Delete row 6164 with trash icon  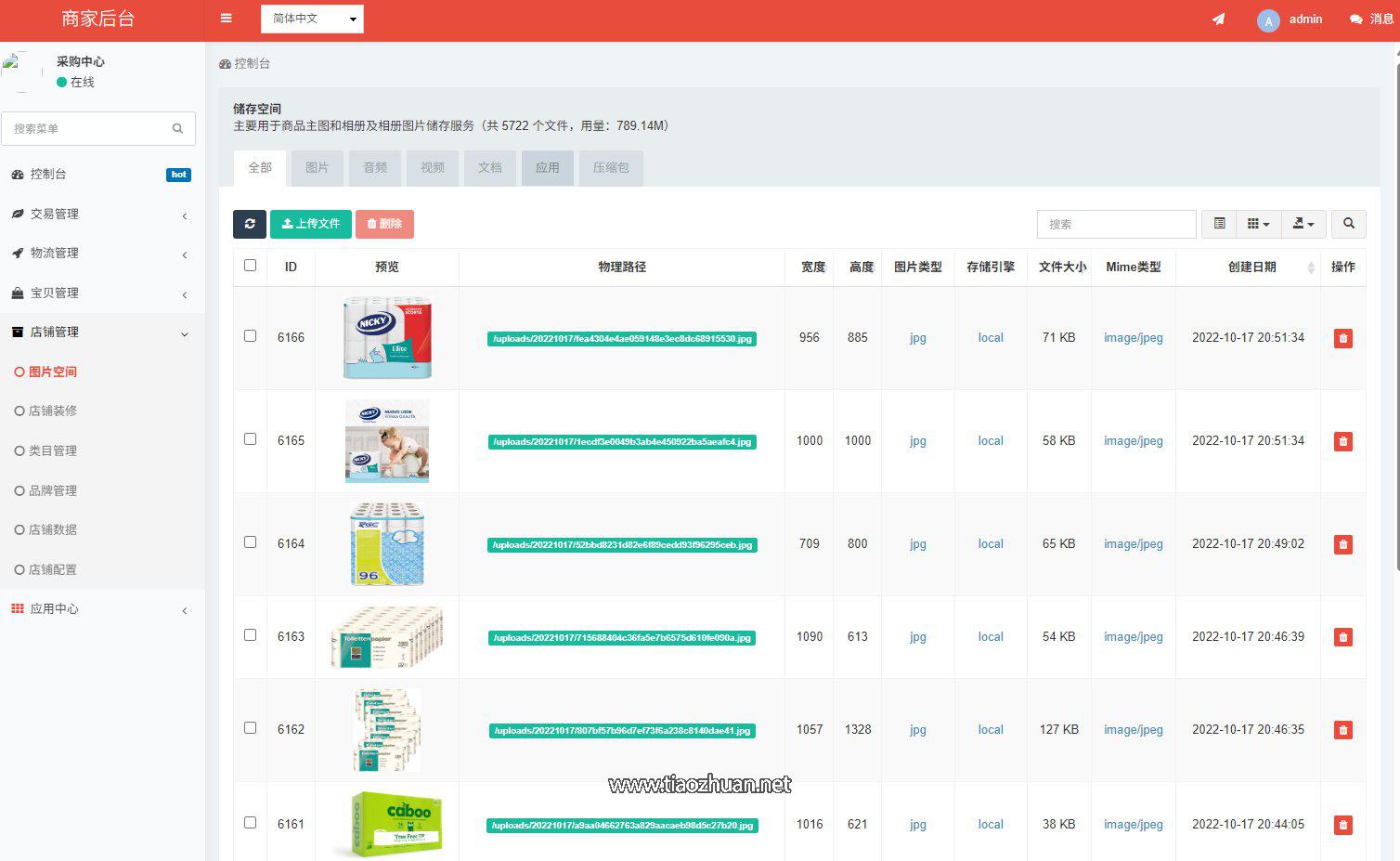[1342, 544]
